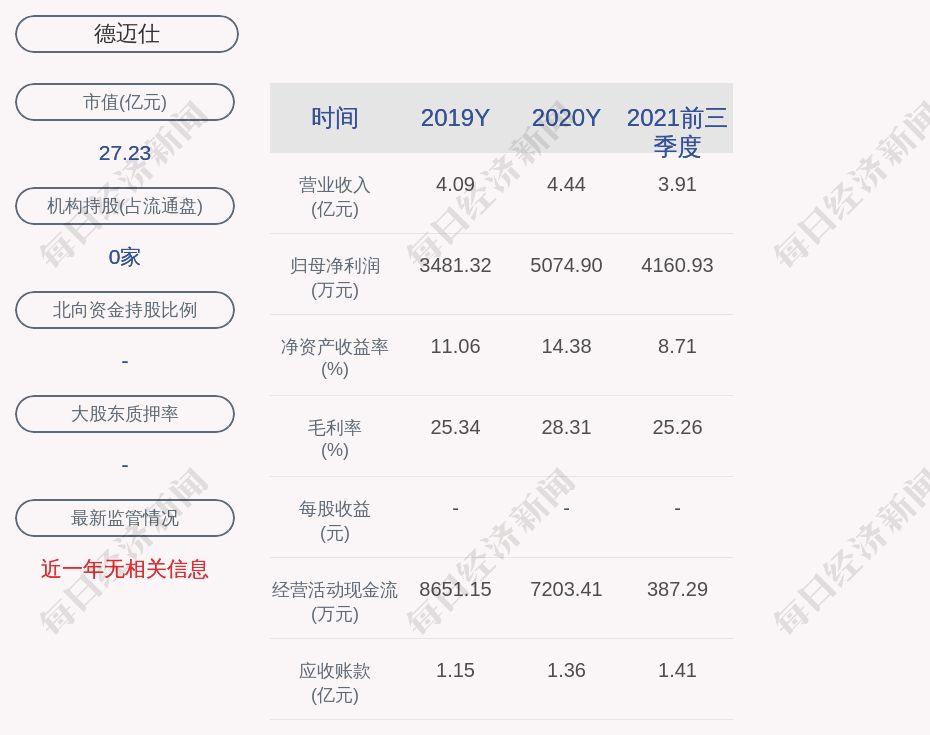The width and height of the screenshot is (930, 735).
Task: Select the 归母净利润(万元) row label
Action: coord(334,278)
